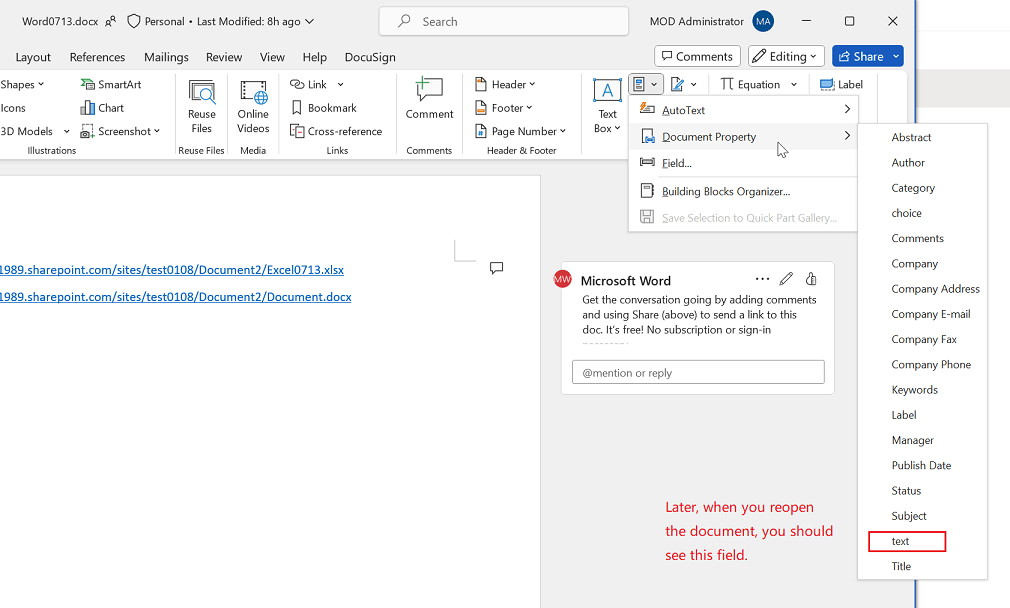Viewport: 1010px width, 608px height.
Task: Expand the Link dropdown arrow
Action: point(340,84)
